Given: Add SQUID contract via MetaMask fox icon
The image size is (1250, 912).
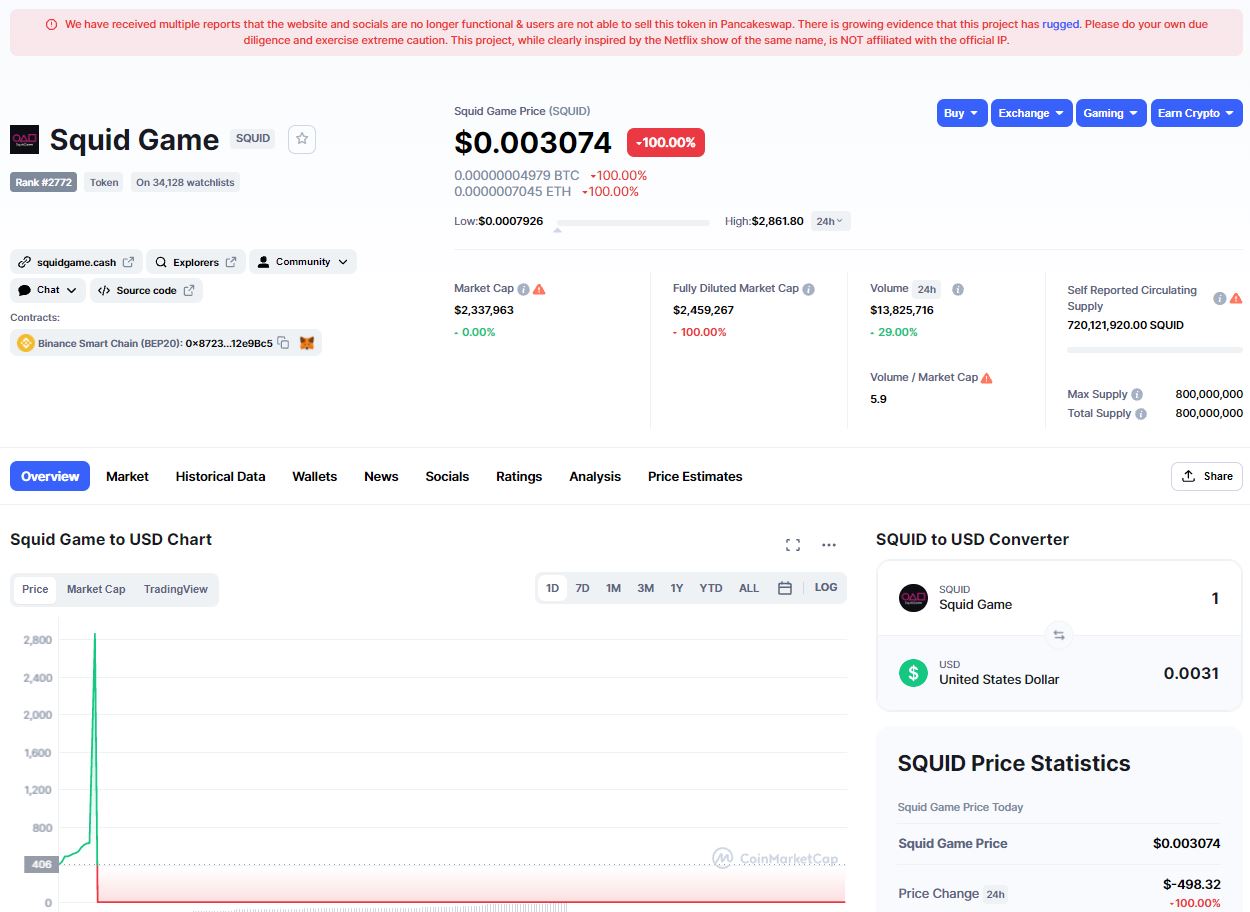Looking at the screenshot, I should click(307, 342).
